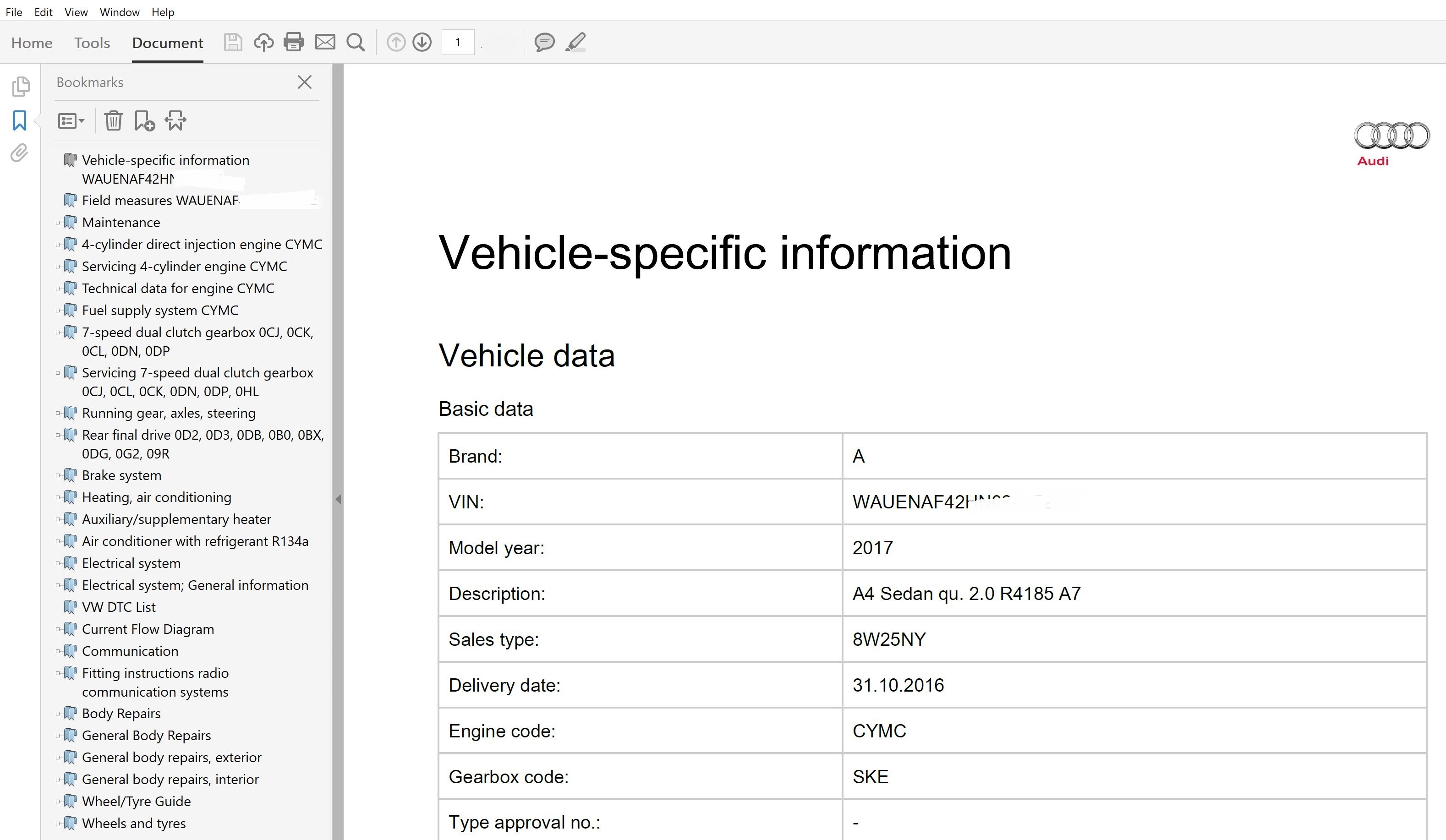The width and height of the screenshot is (1446, 840).
Task: Open the comment speech bubble tool
Action: 544,42
